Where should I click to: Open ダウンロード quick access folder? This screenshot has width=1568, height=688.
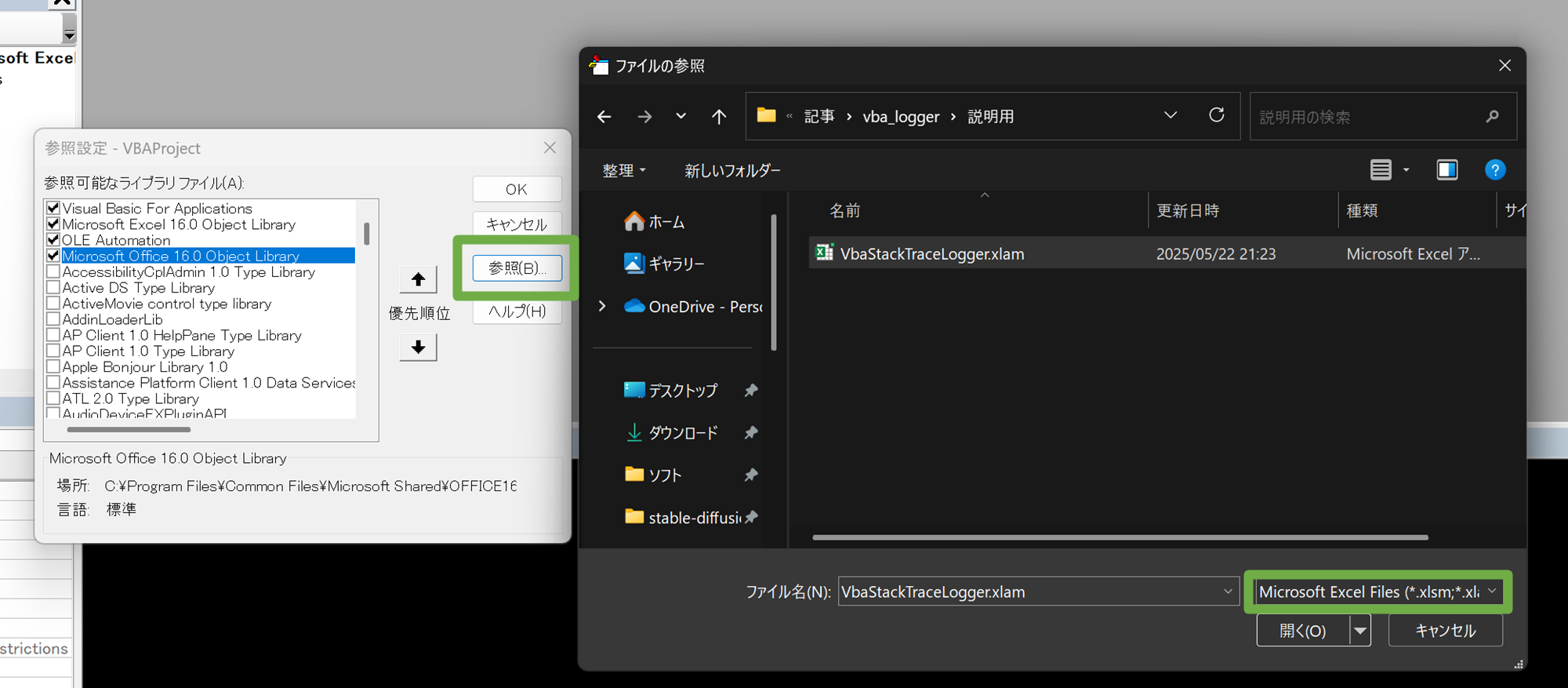(x=671, y=432)
